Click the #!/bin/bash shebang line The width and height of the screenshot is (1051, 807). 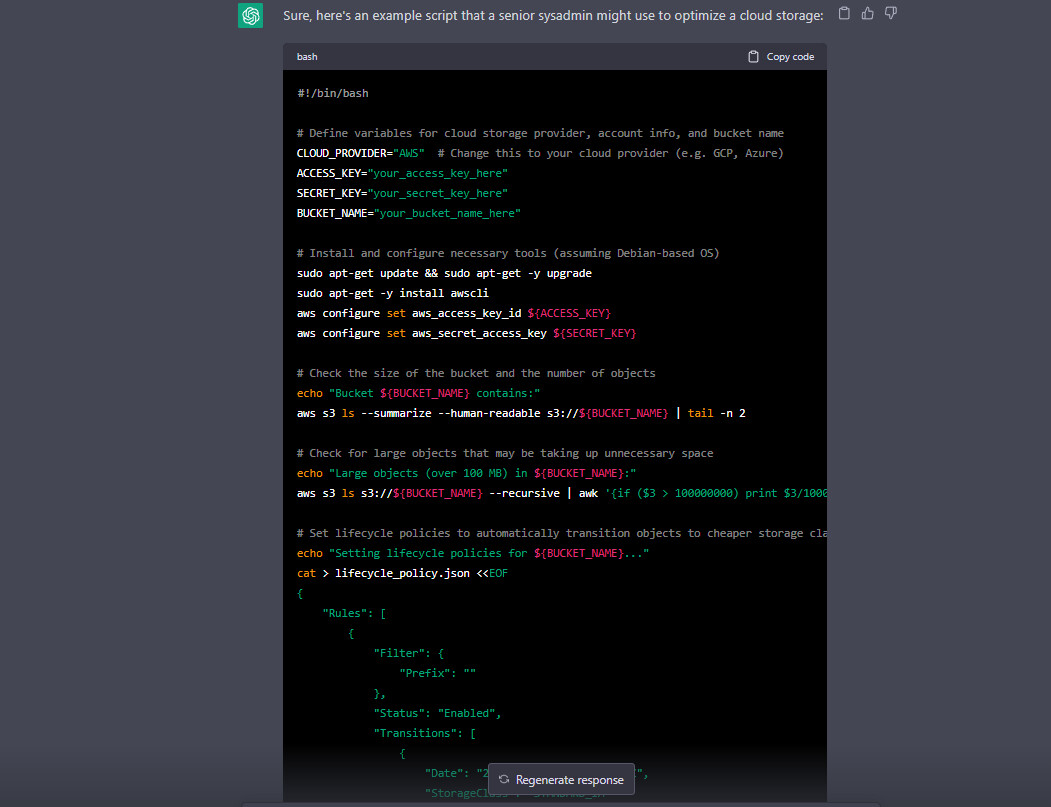click(332, 93)
